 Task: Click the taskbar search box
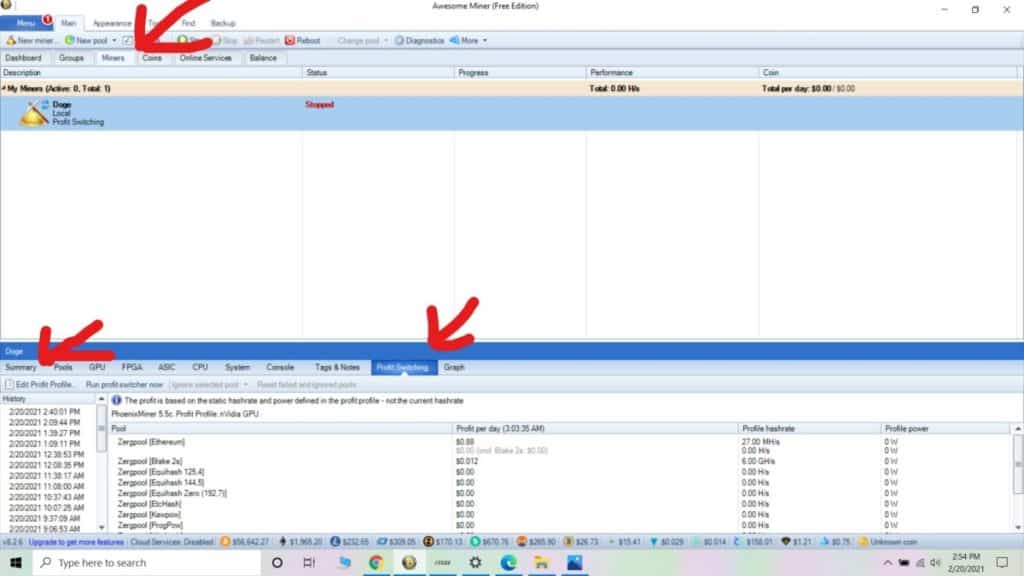click(147, 562)
